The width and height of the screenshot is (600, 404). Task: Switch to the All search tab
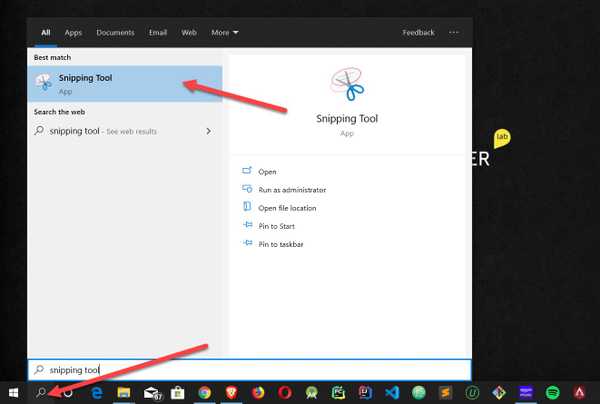46,33
